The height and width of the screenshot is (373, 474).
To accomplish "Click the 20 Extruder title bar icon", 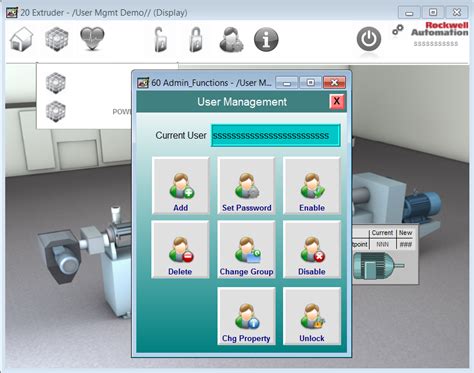I will coord(12,13).
